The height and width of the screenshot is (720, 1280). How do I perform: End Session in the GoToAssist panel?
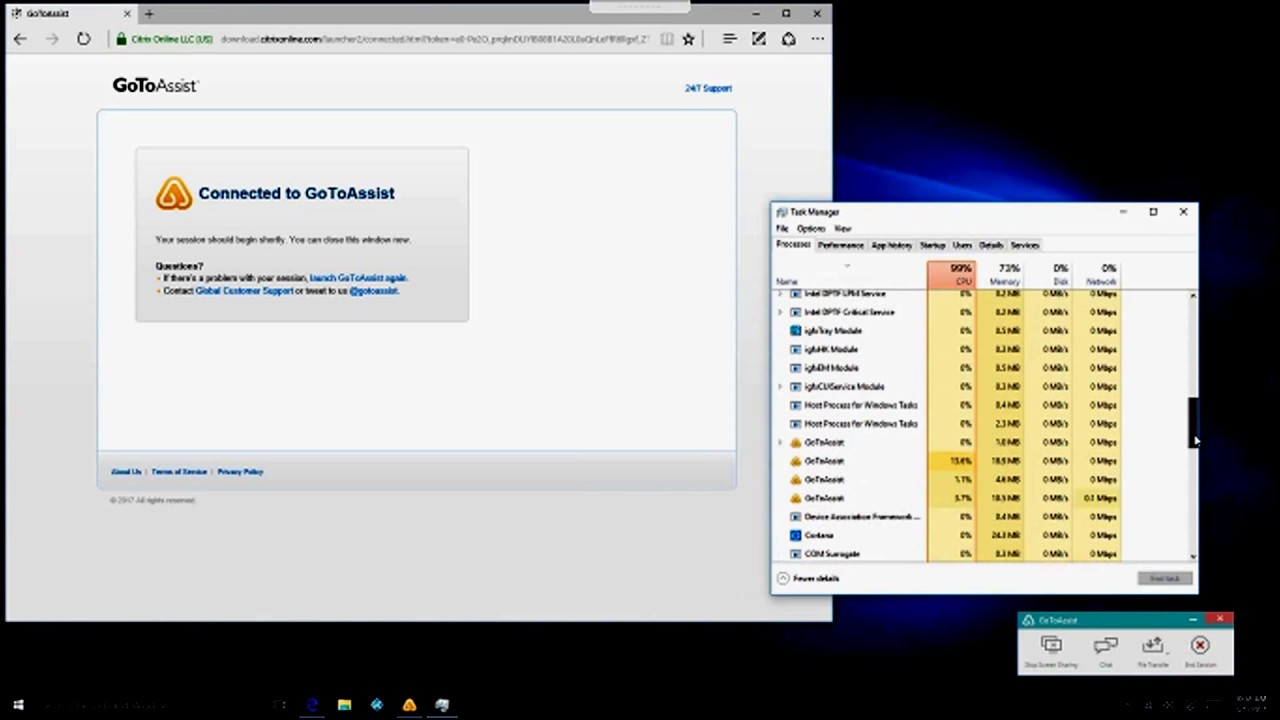tap(1200, 650)
